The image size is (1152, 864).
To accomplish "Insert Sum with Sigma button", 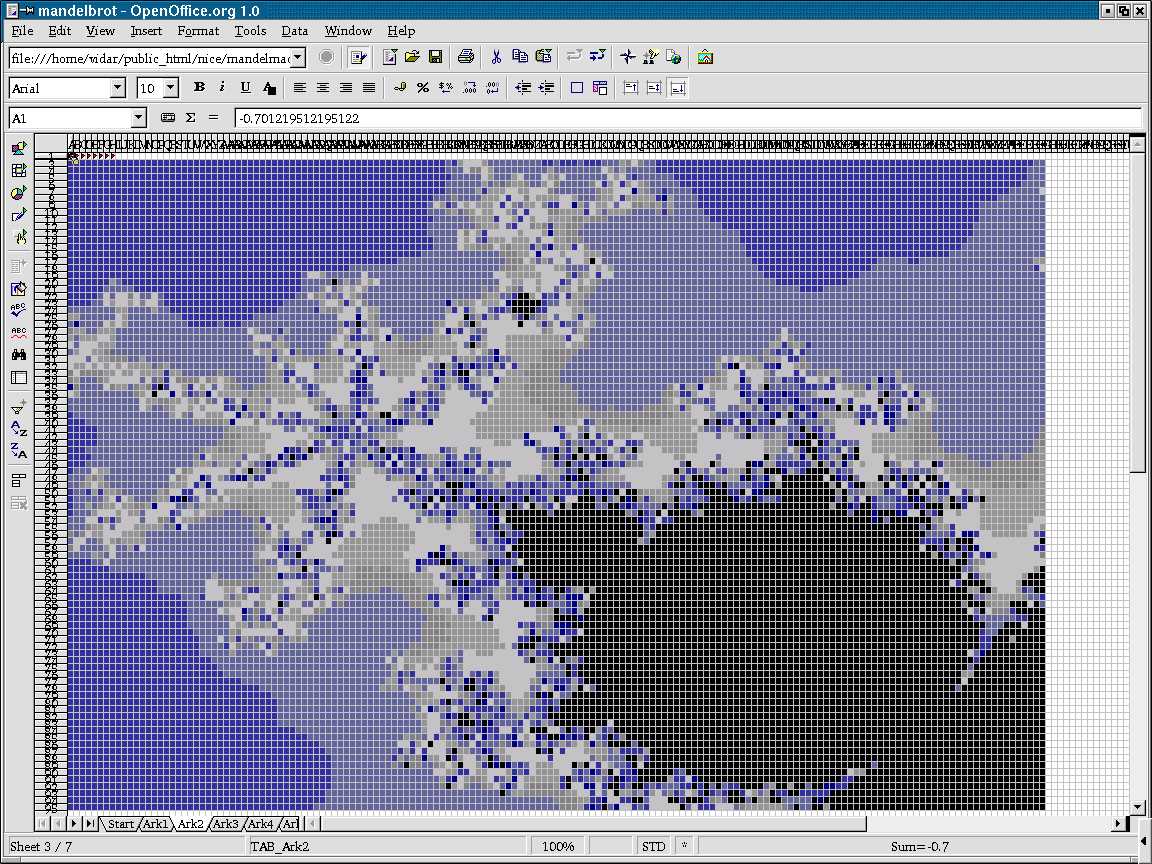I will point(190,118).
